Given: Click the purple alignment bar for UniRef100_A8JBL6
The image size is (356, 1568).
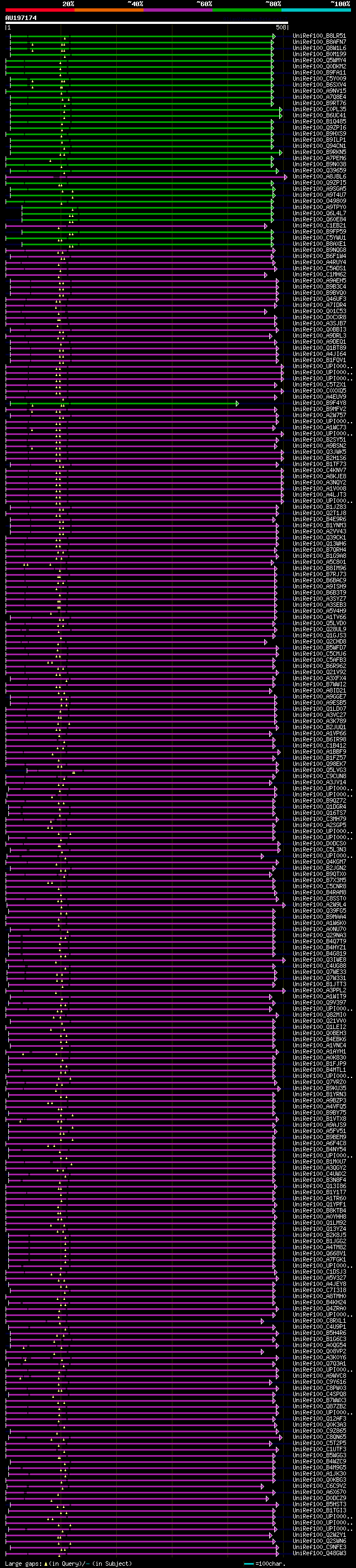Looking at the screenshot, I should pyautogui.click(x=146, y=177).
